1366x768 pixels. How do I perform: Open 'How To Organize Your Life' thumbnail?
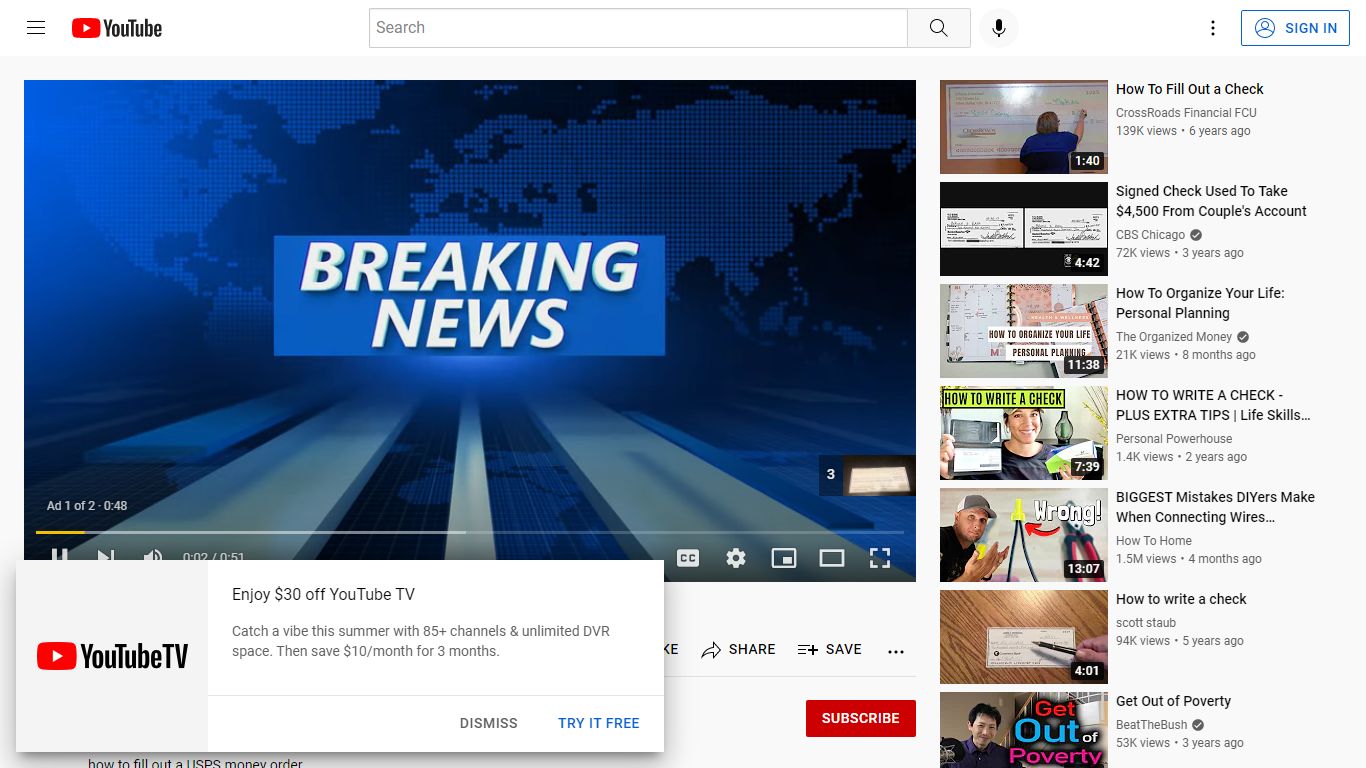[x=1024, y=331]
